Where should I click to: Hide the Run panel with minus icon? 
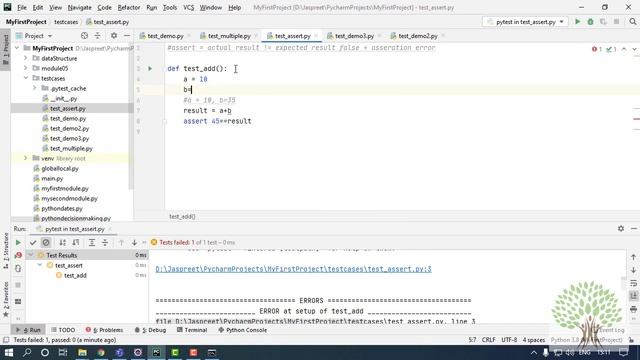point(634,229)
